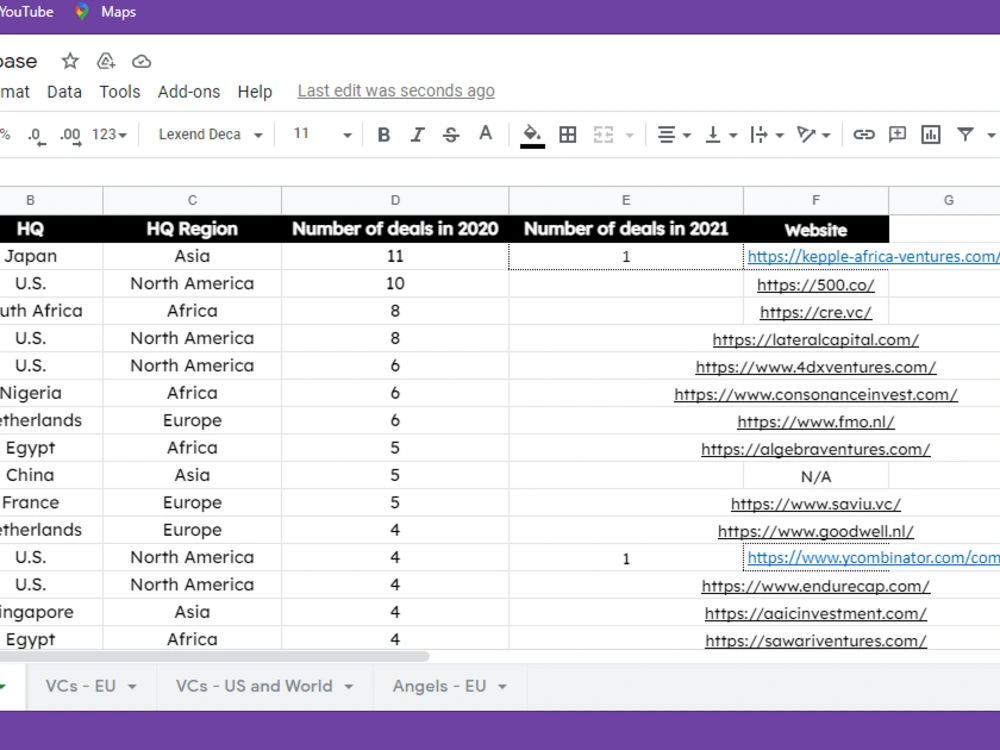This screenshot has width=1000, height=750.
Task: Open the 4dxventures.com link
Action: (x=816, y=367)
